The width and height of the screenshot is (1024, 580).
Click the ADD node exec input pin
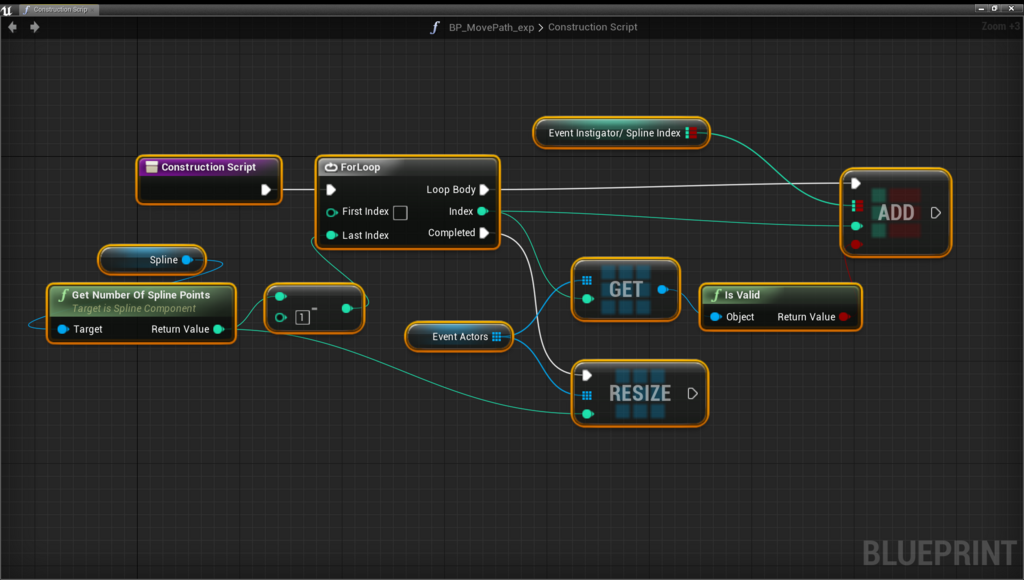[856, 184]
